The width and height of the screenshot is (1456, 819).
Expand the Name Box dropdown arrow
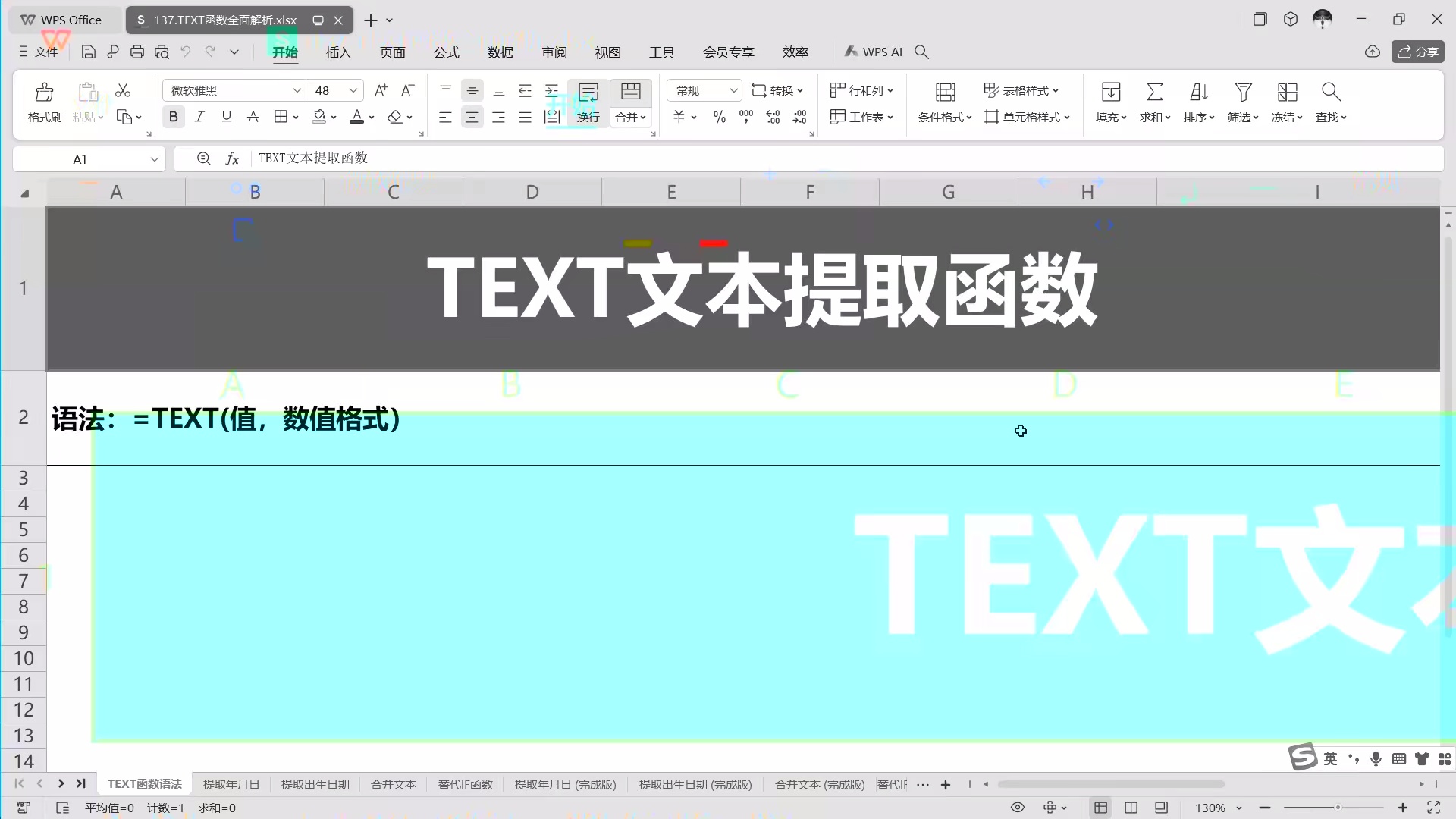155,158
